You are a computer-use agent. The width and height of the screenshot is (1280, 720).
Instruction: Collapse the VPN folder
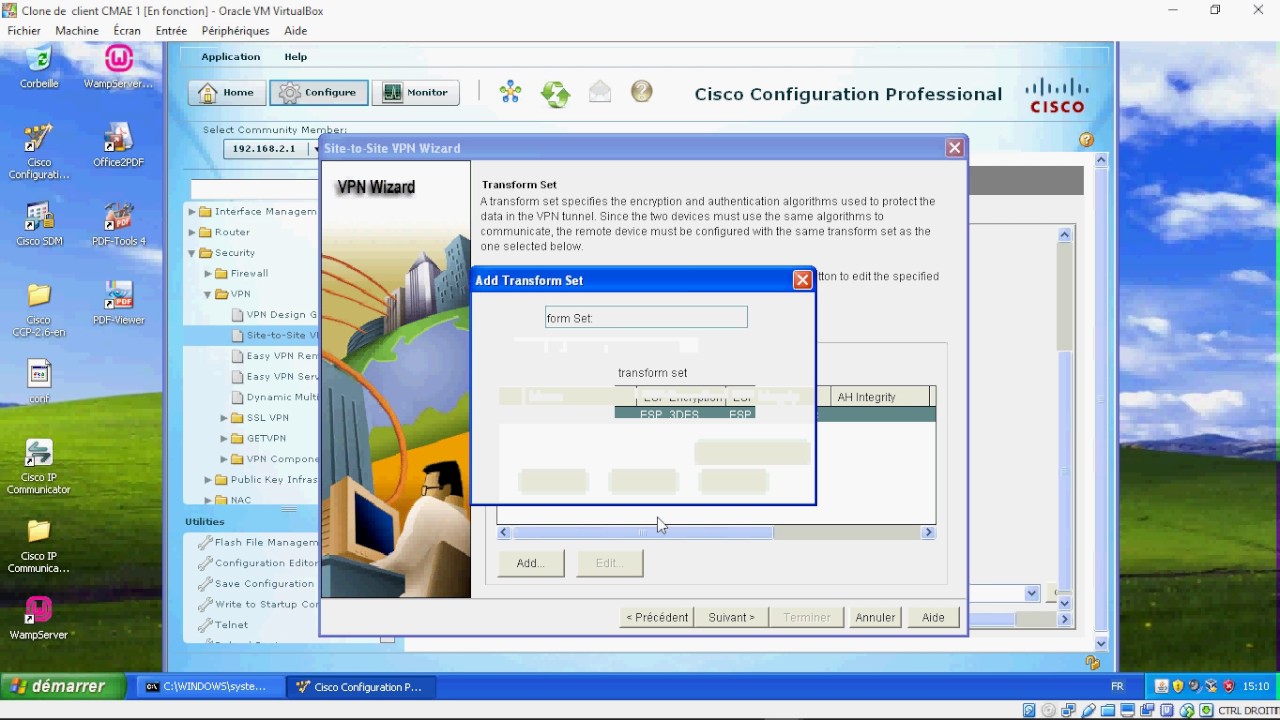point(209,294)
